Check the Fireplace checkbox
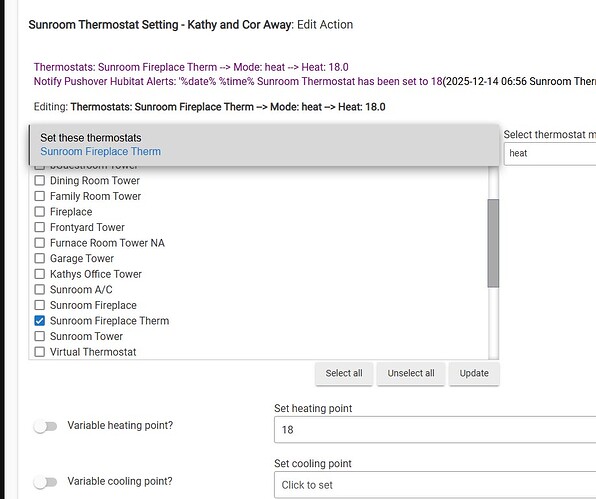Viewport: 596px width, 499px height. click(x=40, y=212)
